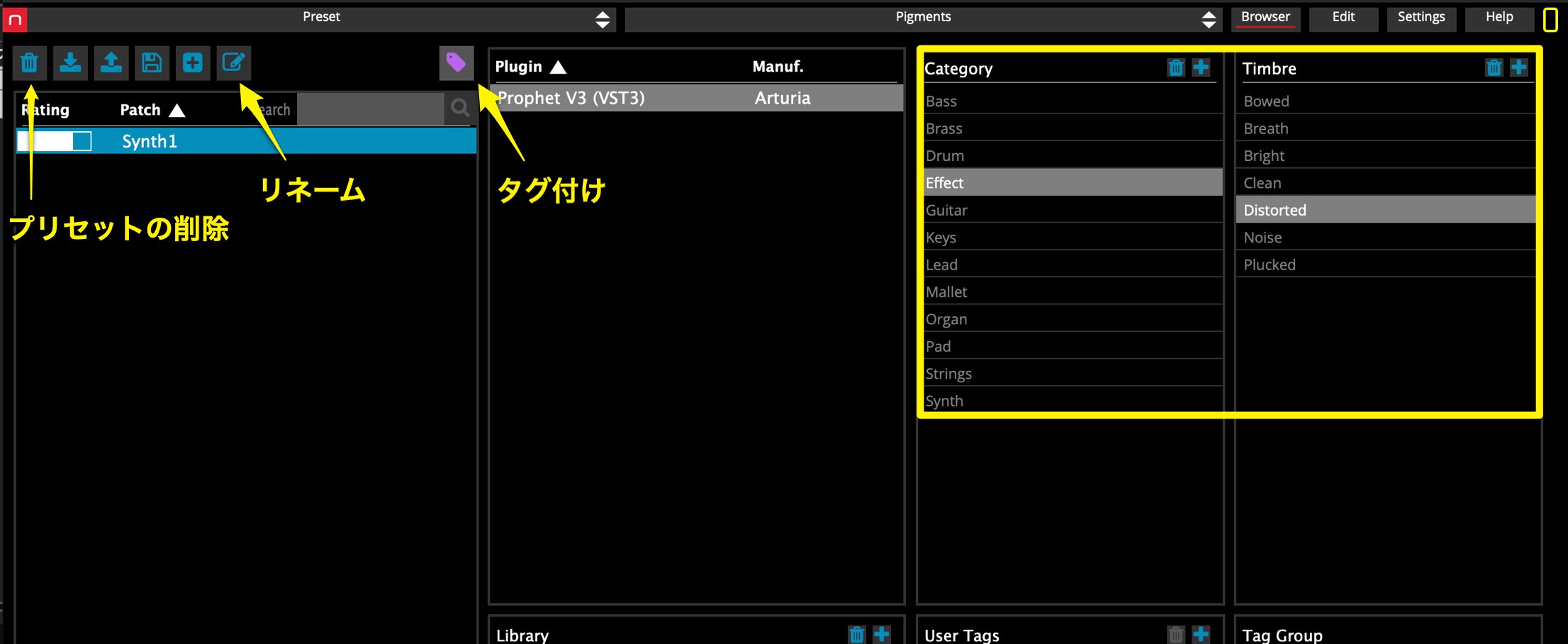
Task: Toggle the Distorted timbre
Action: 1386,210
